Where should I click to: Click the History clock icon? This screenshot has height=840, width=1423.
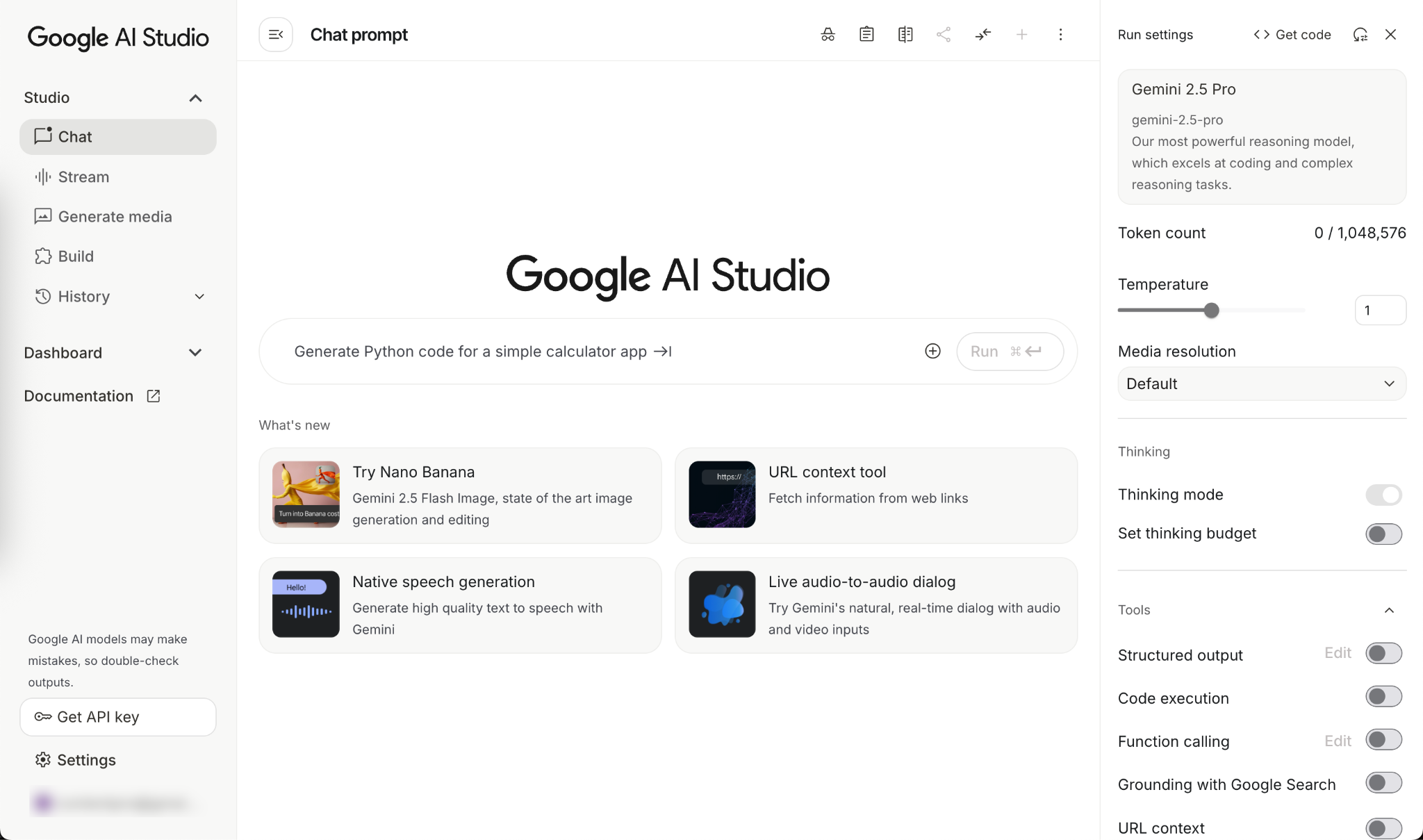pyautogui.click(x=43, y=297)
